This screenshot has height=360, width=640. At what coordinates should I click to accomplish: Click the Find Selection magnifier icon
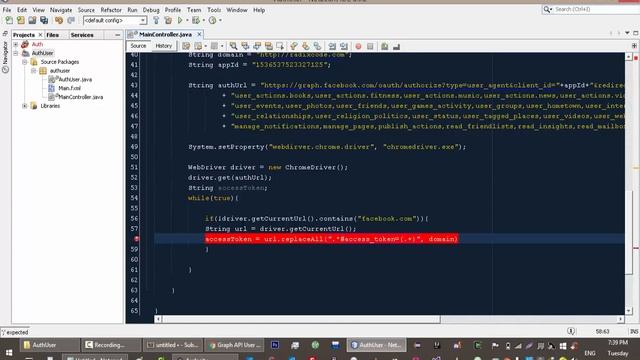pos(233,46)
